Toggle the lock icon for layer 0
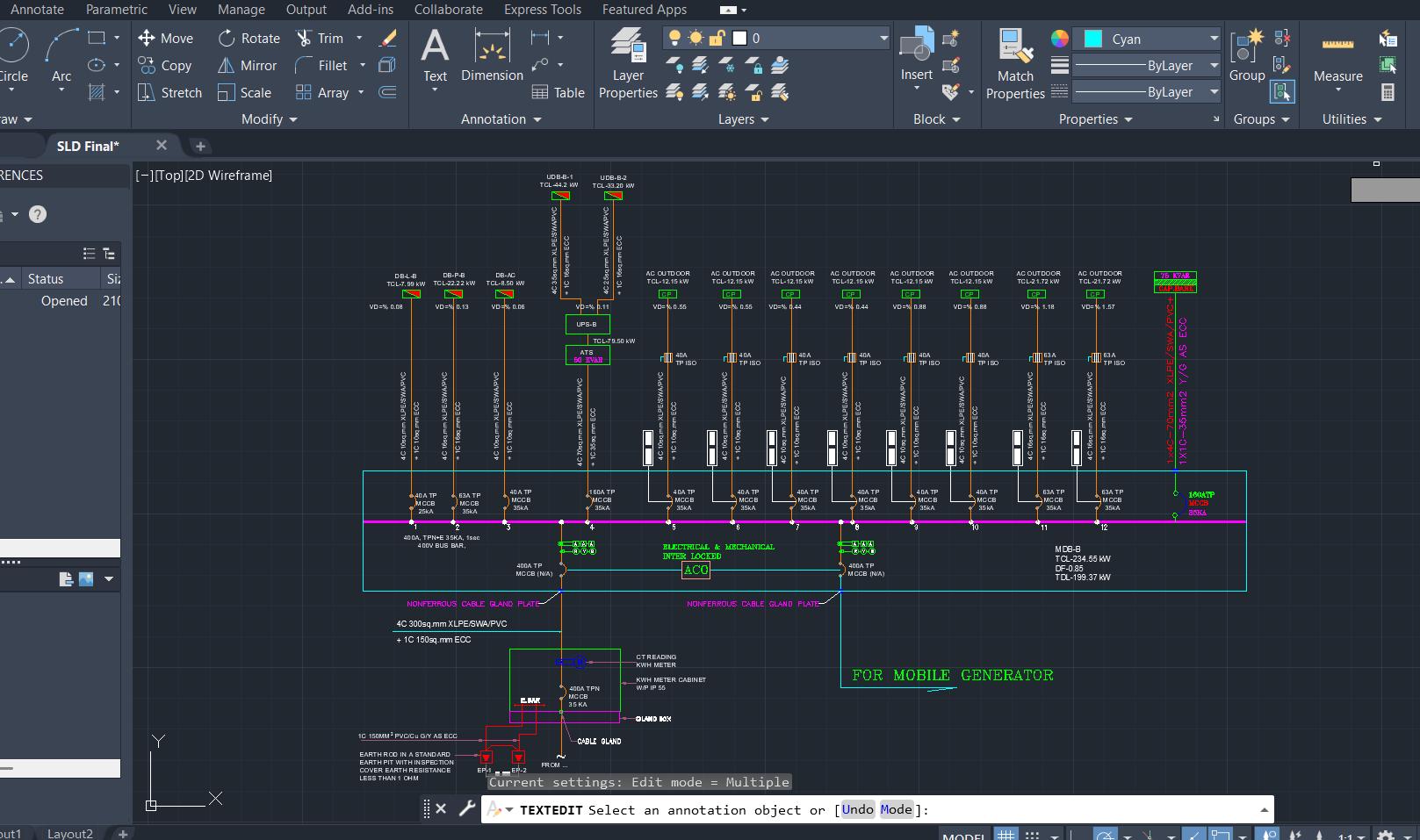 tap(717, 38)
